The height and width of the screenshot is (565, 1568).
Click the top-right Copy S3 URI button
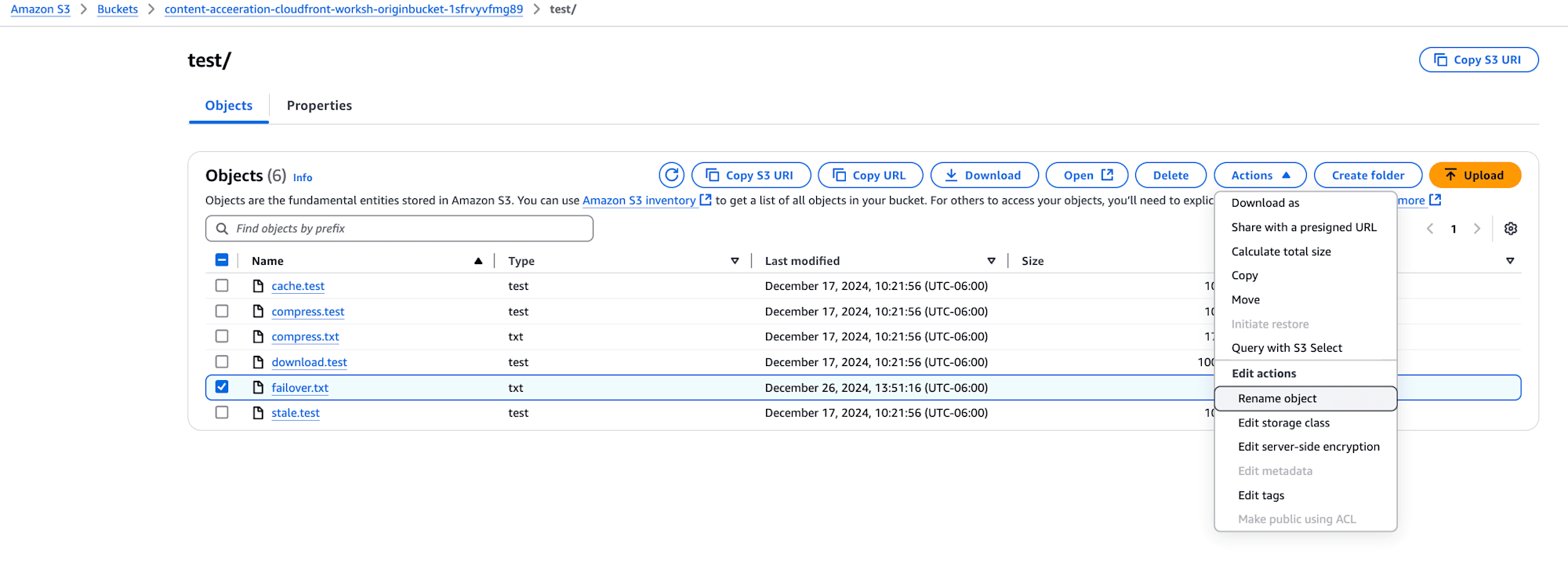(1479, 60)
